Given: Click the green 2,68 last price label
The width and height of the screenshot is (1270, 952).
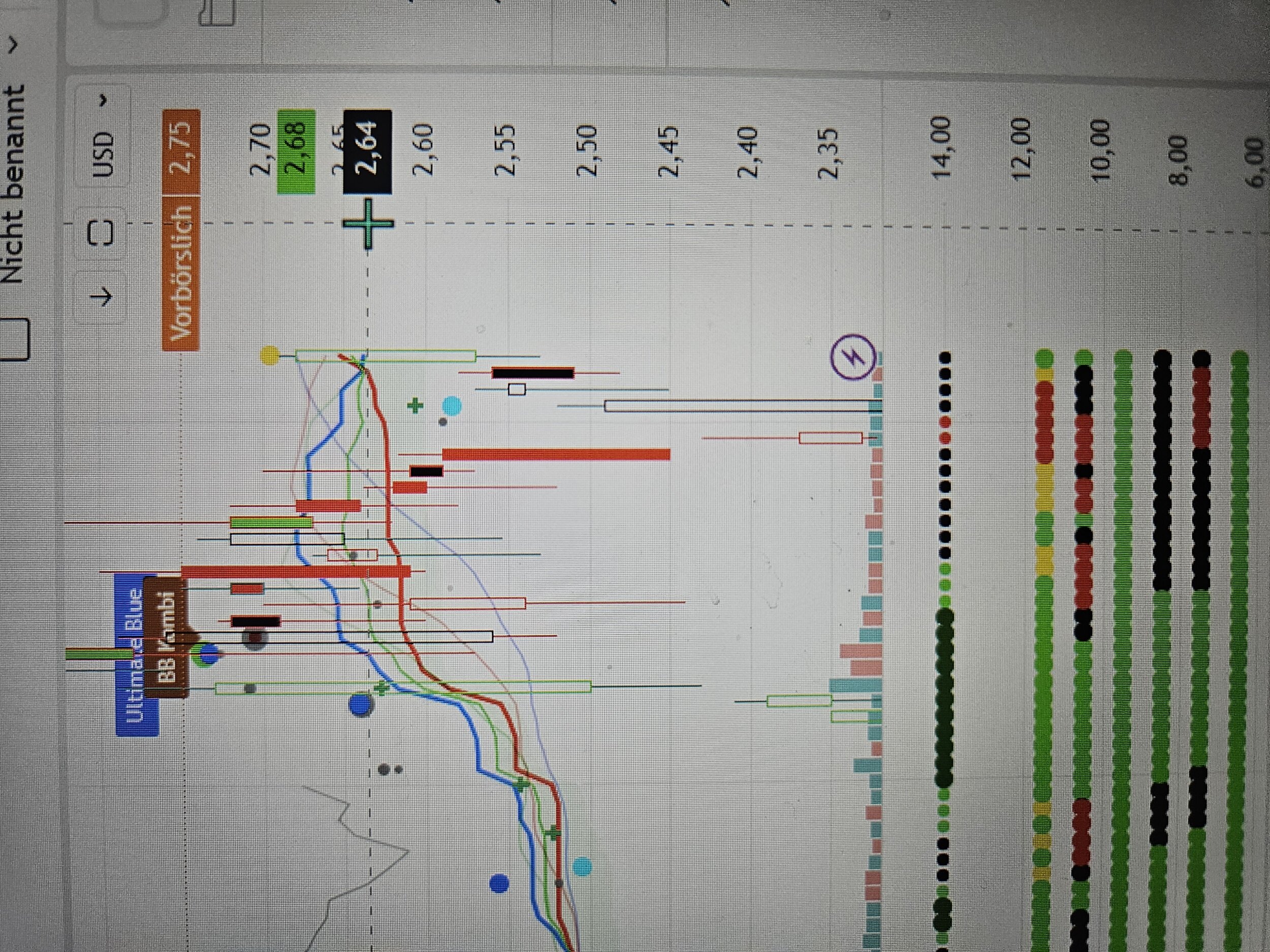Looking at the screenshot, I should (x=297, y=151).
